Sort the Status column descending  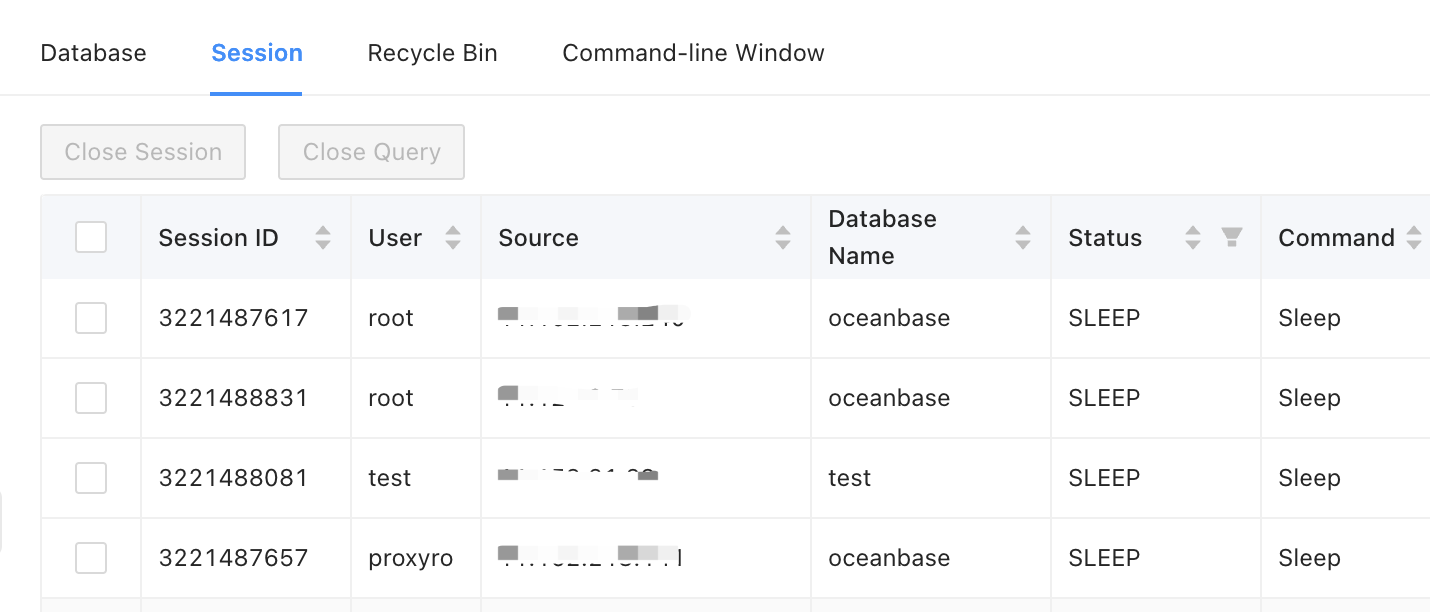tap(1192, 243)
